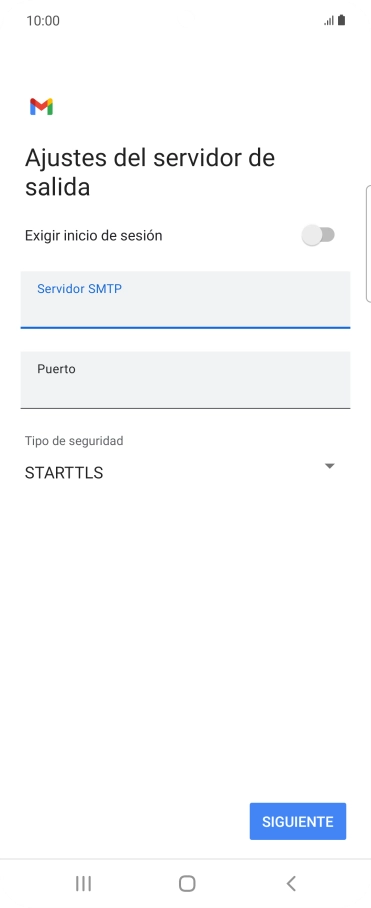
Task: Tap the 10:00 clock in status bar
Action: pyautogui.click(x=43, y=21)
